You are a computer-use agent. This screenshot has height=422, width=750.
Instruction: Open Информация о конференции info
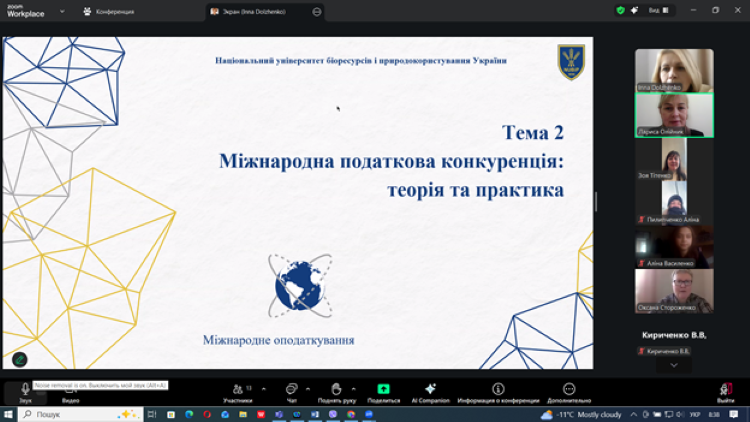click(498, 393)
